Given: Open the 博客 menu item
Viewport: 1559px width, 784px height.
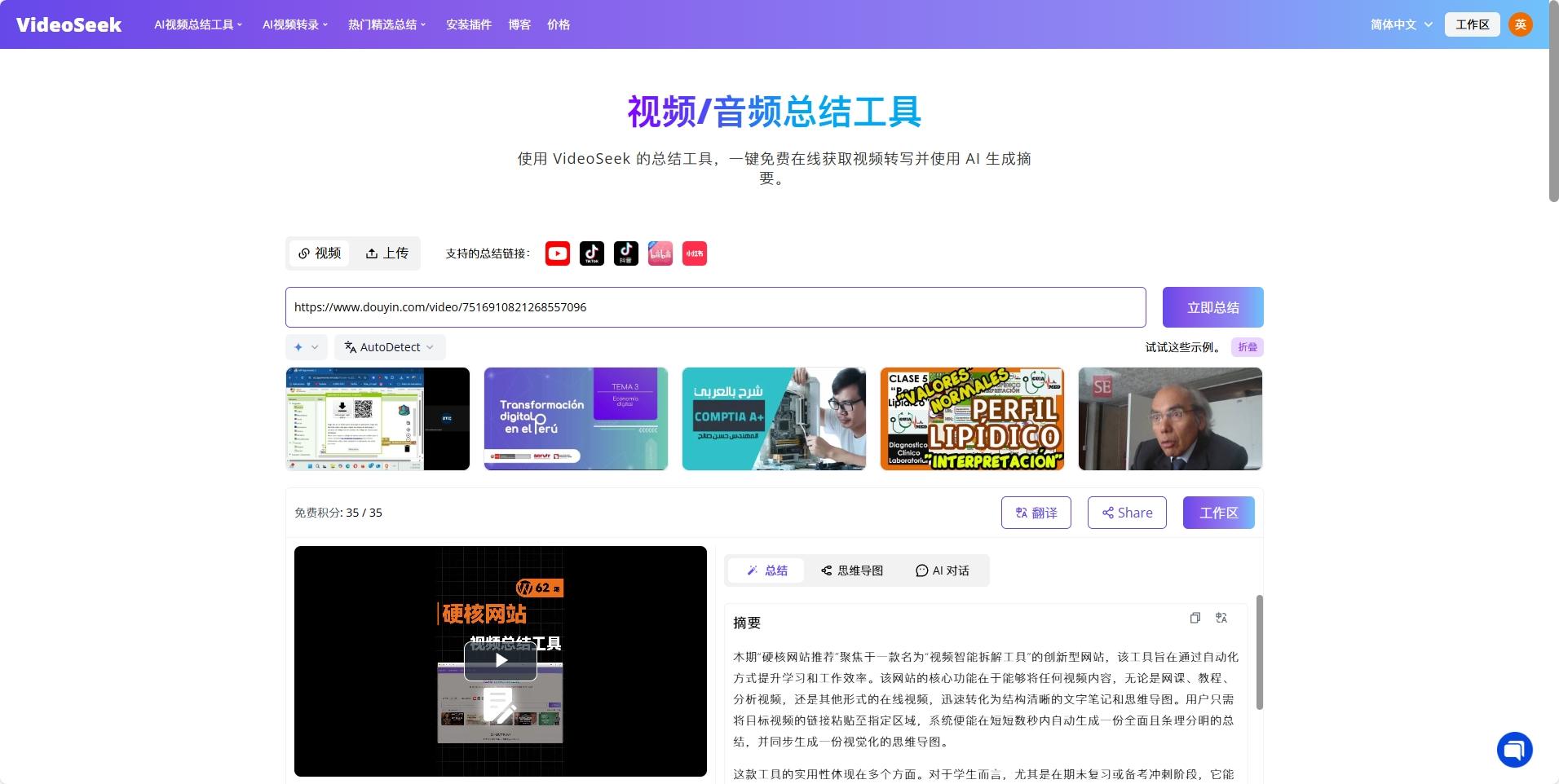Looking at the screenshot, I should click(x=519, y=24).
